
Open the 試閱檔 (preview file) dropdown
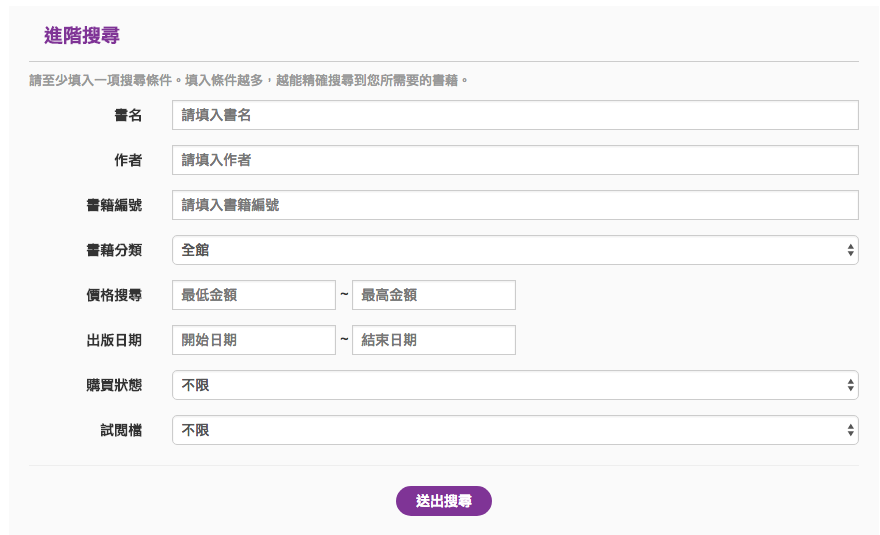click(x=515, y=430)
